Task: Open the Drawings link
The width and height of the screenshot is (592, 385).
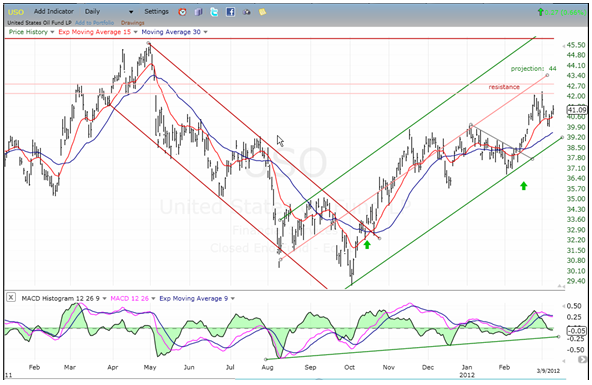Action: click(x=133, y=23)
